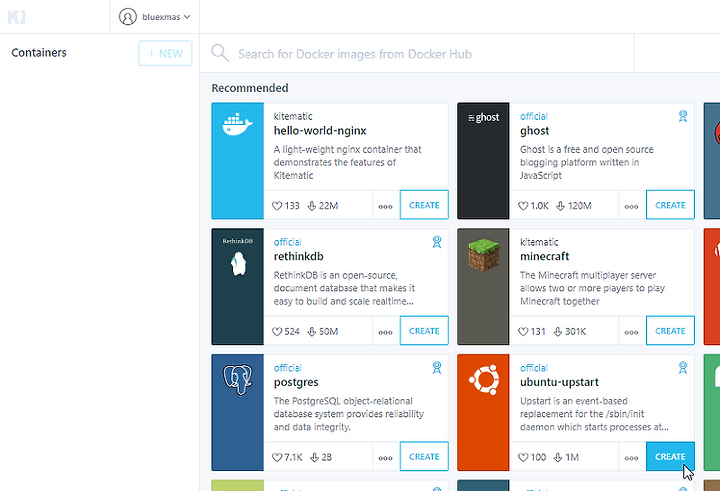The width and height of the screenshot is (720, 491).
Task: Click the heart icon on ubuntu-upstart card
Action: point(523,457)
